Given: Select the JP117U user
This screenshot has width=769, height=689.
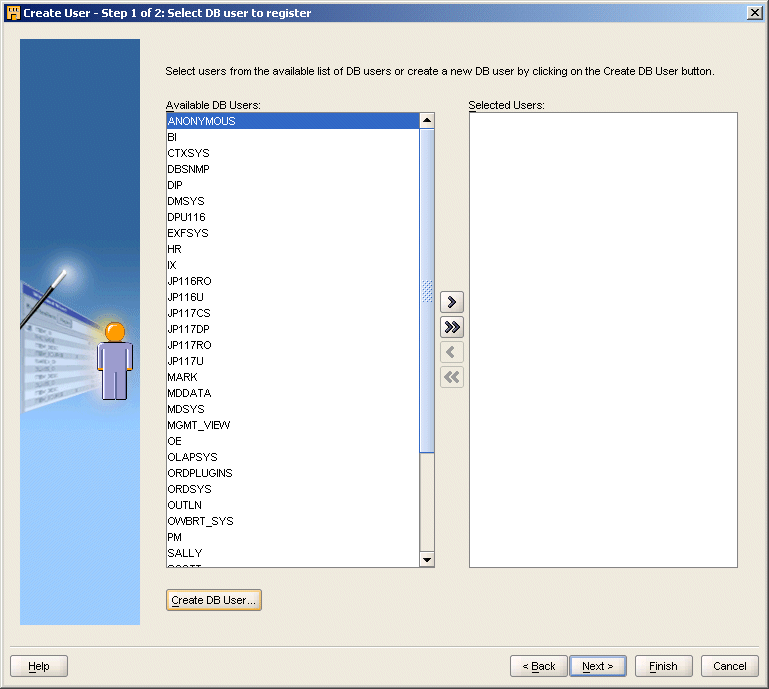Looking at the screenshot, I should 293,361.
